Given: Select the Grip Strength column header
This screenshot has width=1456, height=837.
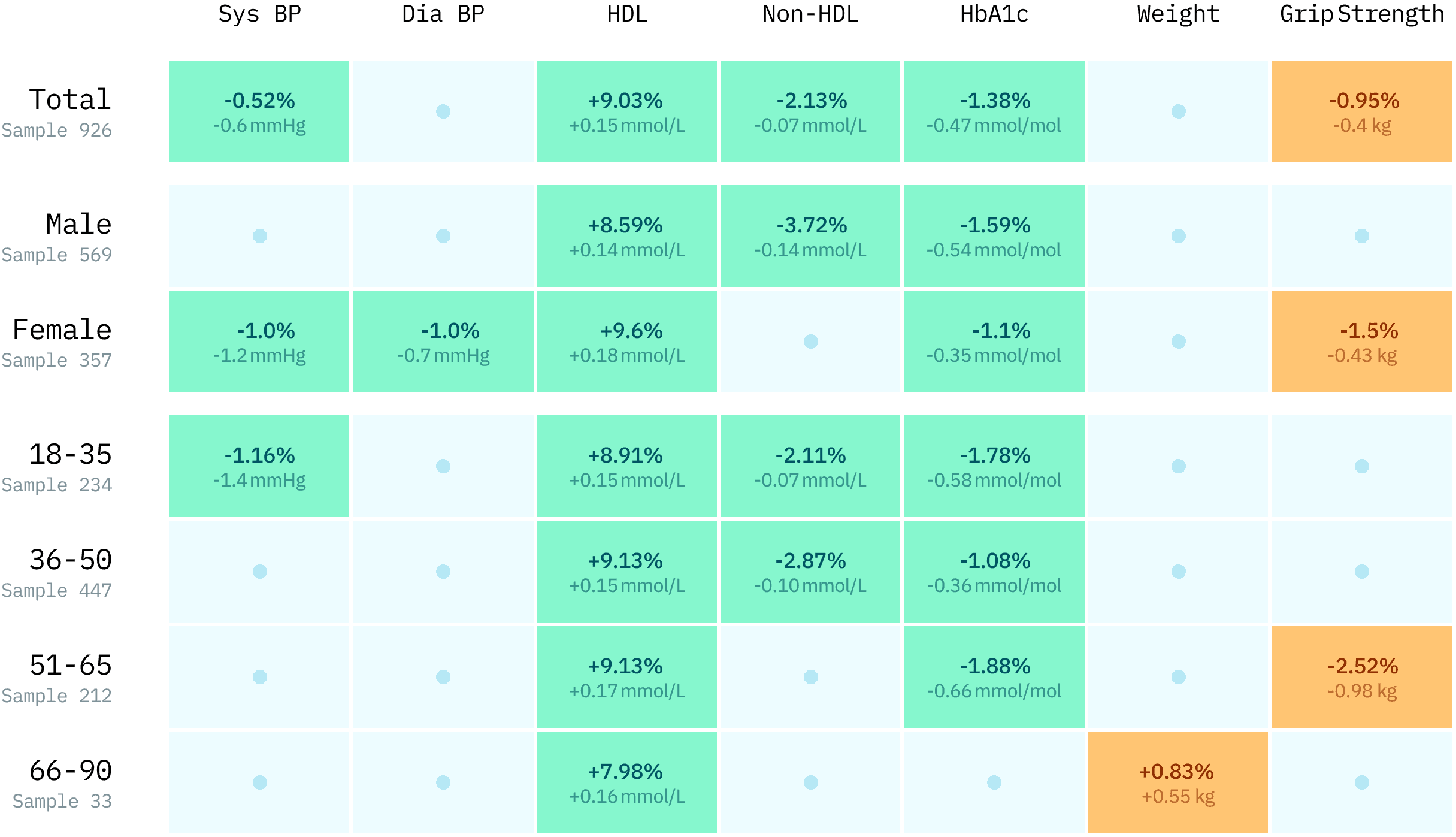Looking at the screenshot, I should [x=1361, y=14].
